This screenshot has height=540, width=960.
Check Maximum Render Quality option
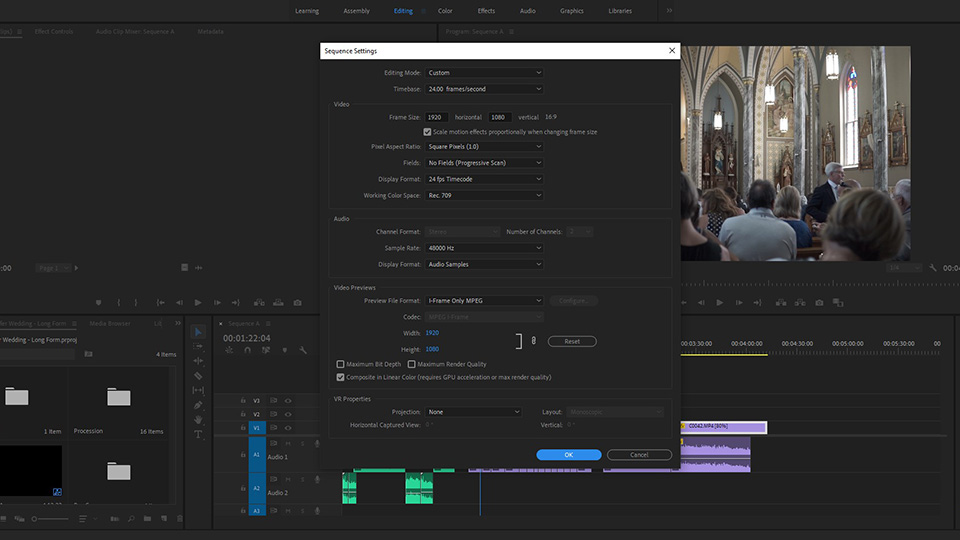(412, 364)
